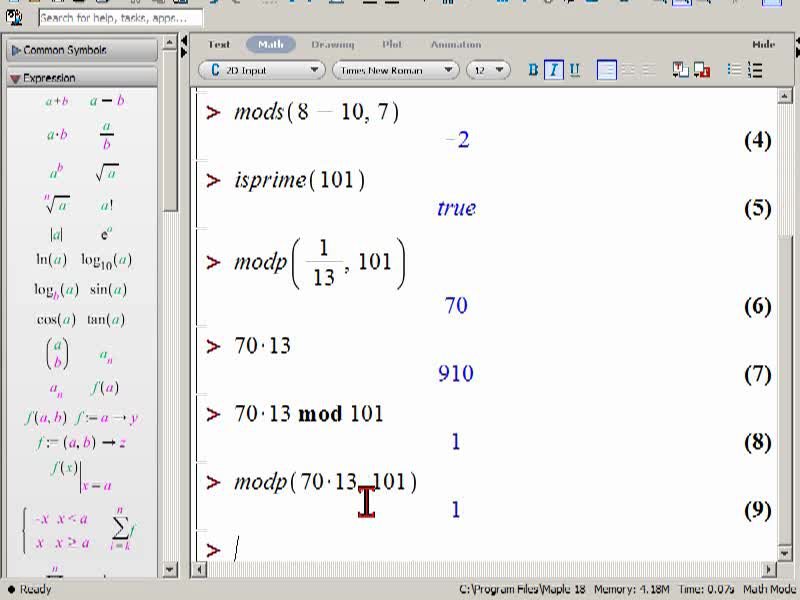Open the text color picker
800x600 pixels.
tap(680, 70)
